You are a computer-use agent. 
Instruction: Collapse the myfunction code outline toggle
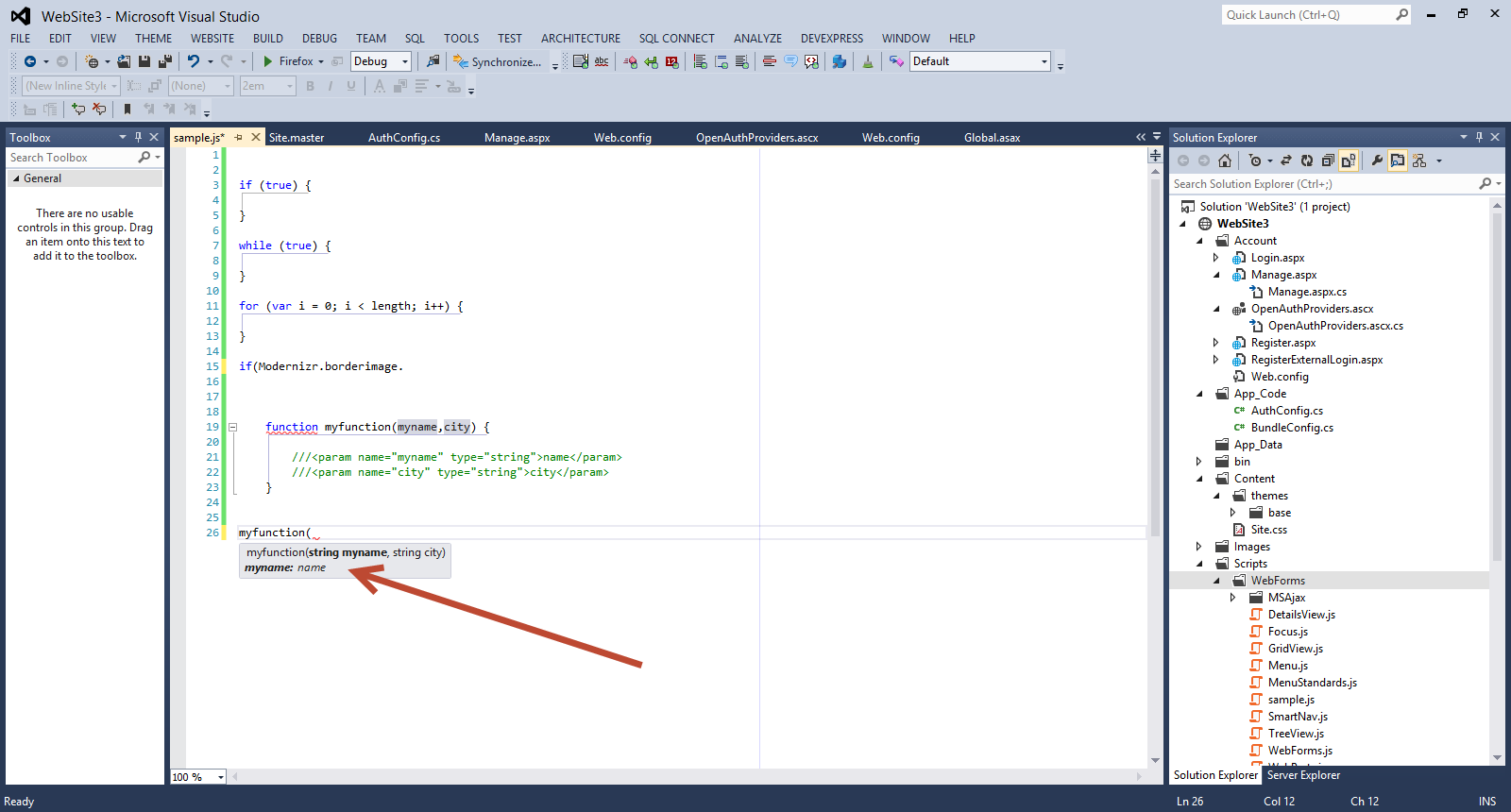232,428
